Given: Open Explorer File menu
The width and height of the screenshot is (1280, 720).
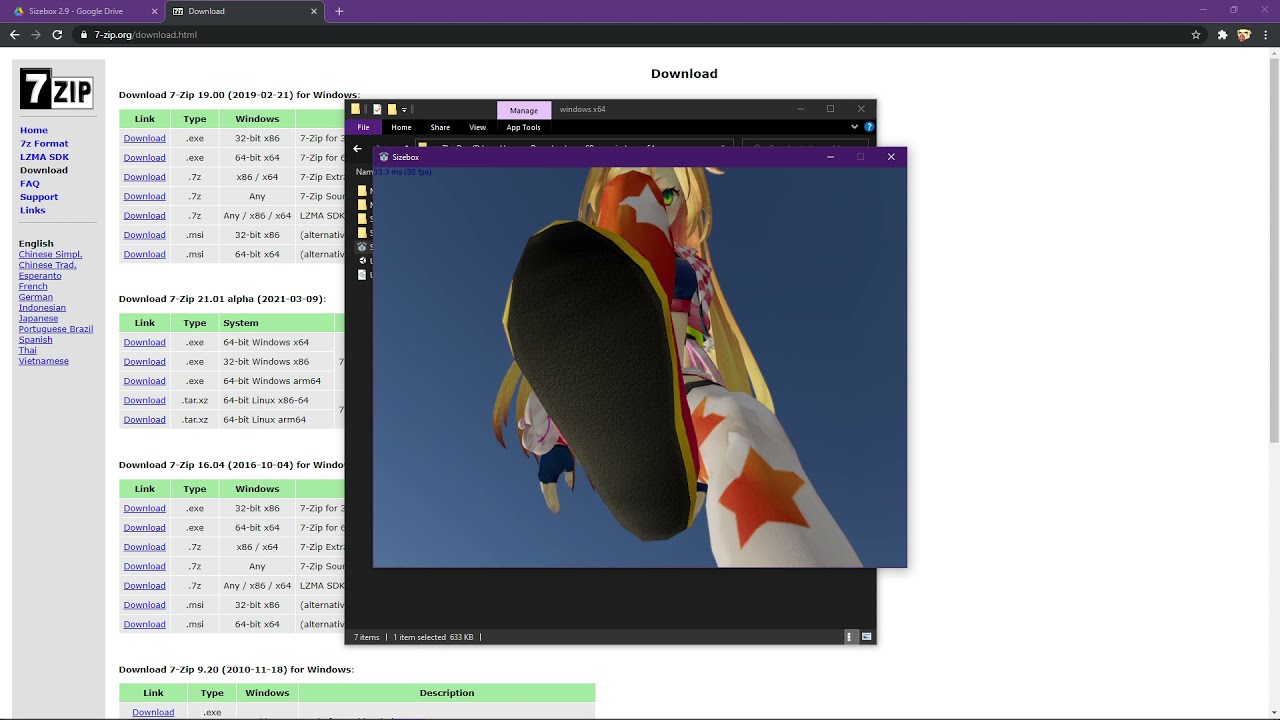Looking at the screenshot, I should (x=363, y=127).
